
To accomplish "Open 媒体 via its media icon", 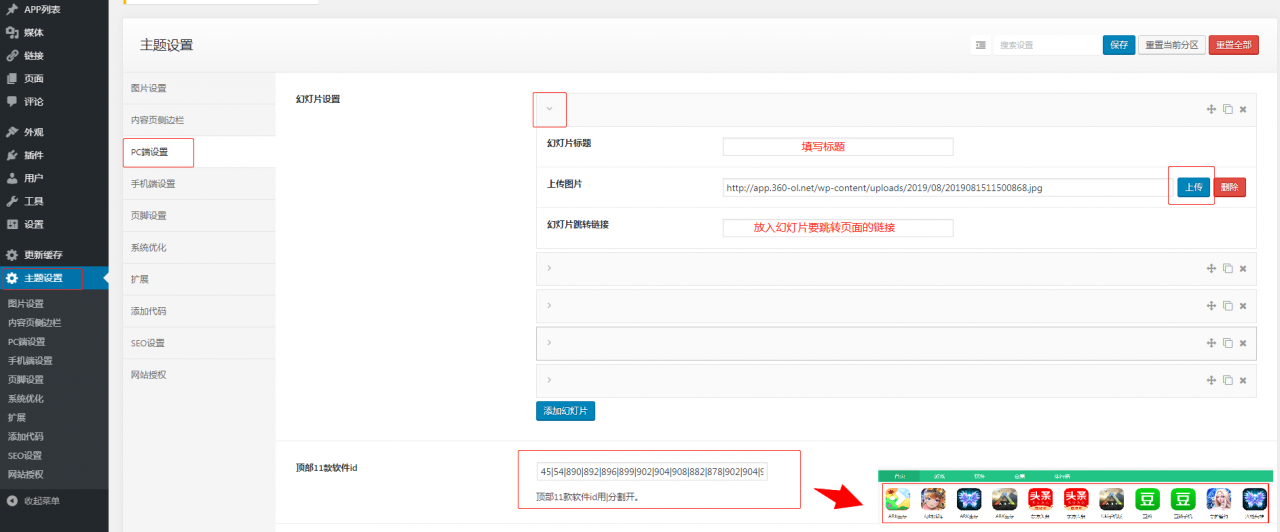I will [x=12, y=32].
